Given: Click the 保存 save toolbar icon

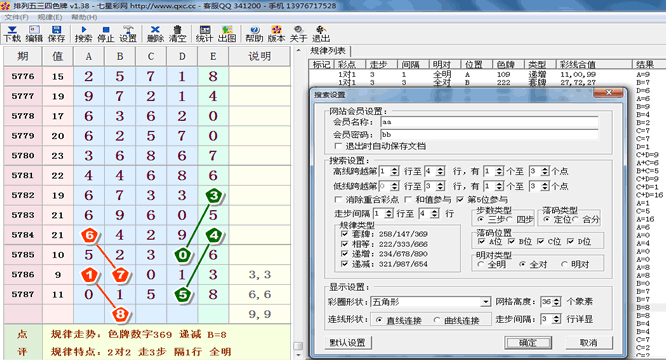Looking at the screenshot, I should coord(56,34).
